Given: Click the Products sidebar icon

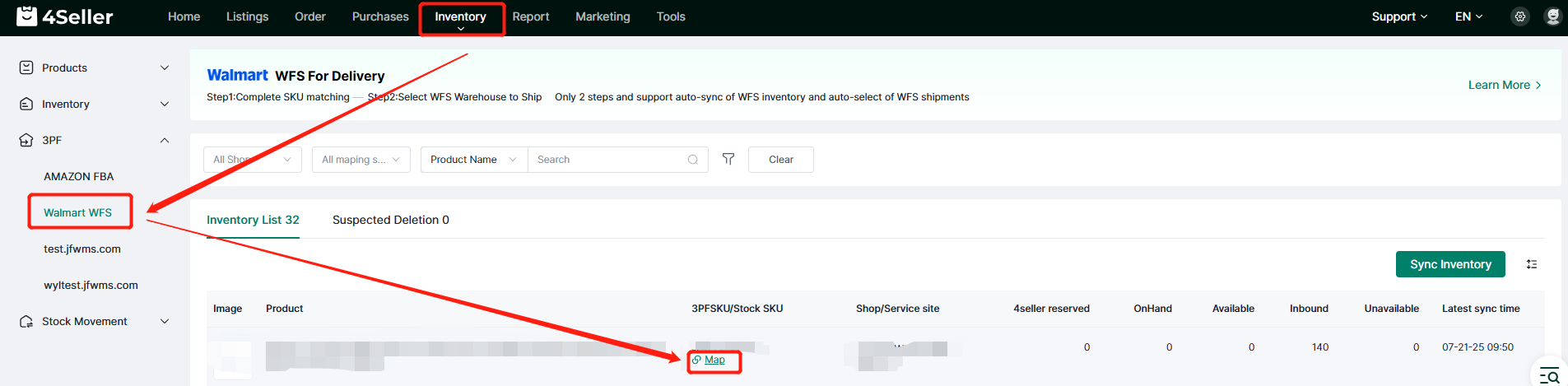Looking at the screenshot, I should point(26,67).
